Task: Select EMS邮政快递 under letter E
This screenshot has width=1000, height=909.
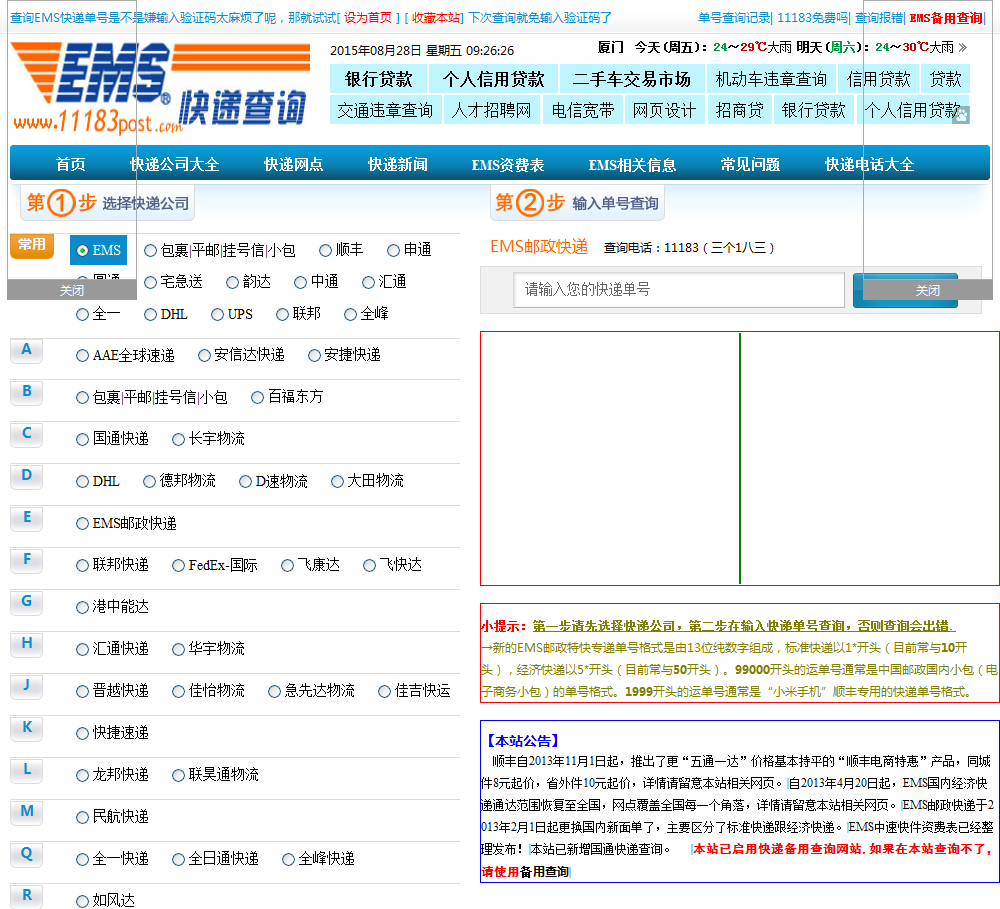Action: tap(82, 524)
